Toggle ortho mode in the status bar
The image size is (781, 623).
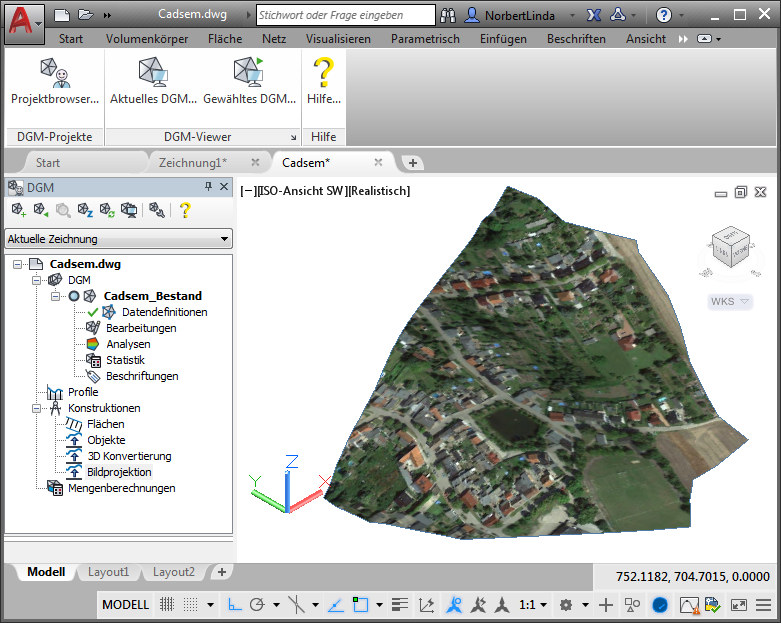233,605
